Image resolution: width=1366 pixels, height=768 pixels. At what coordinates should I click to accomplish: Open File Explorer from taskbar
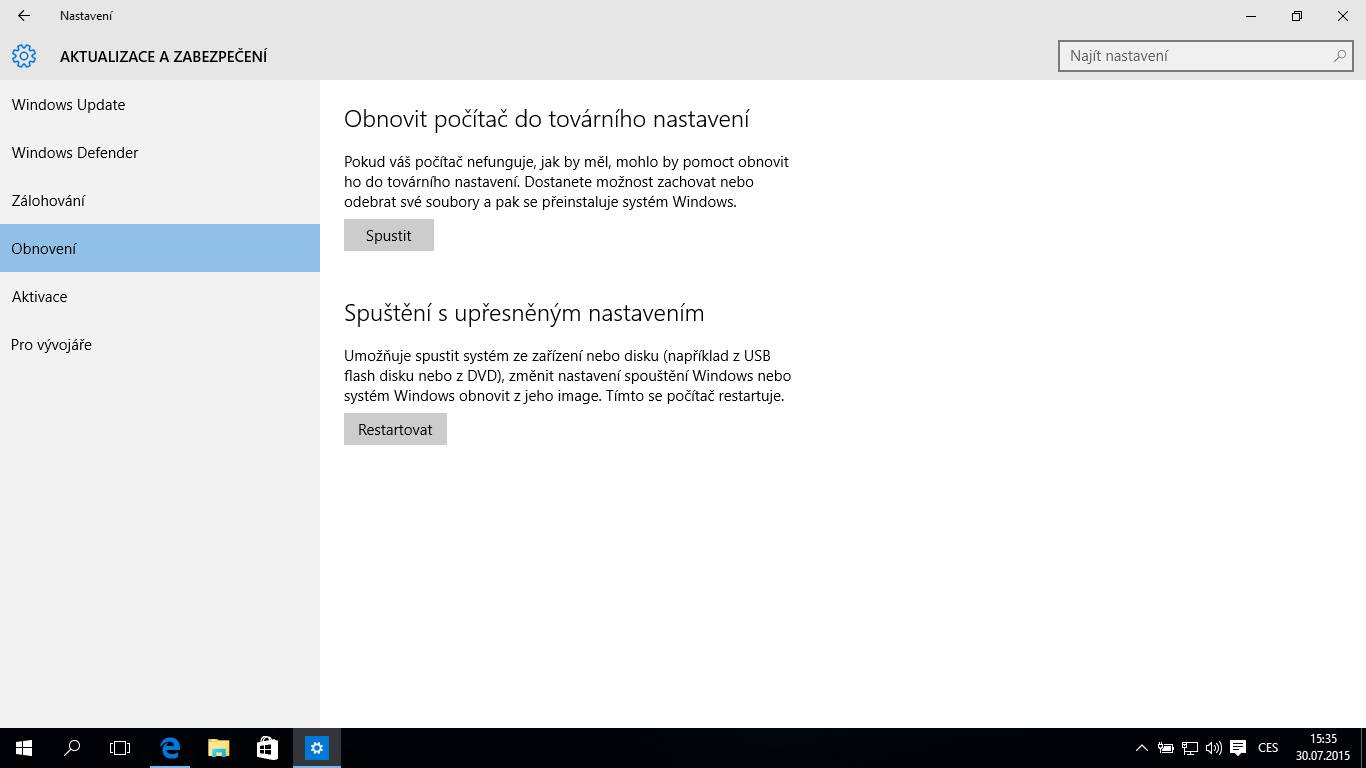click(218, 748)
